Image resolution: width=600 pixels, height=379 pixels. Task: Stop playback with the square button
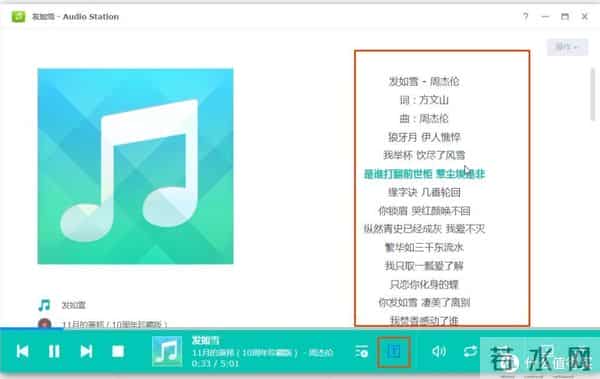[x=118, y=351]
